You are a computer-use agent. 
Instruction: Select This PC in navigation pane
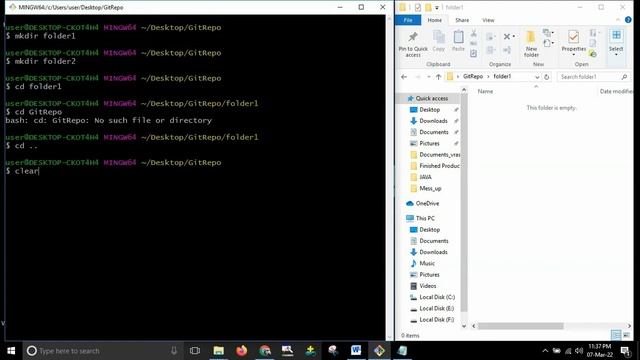click(x=425, y=218)
